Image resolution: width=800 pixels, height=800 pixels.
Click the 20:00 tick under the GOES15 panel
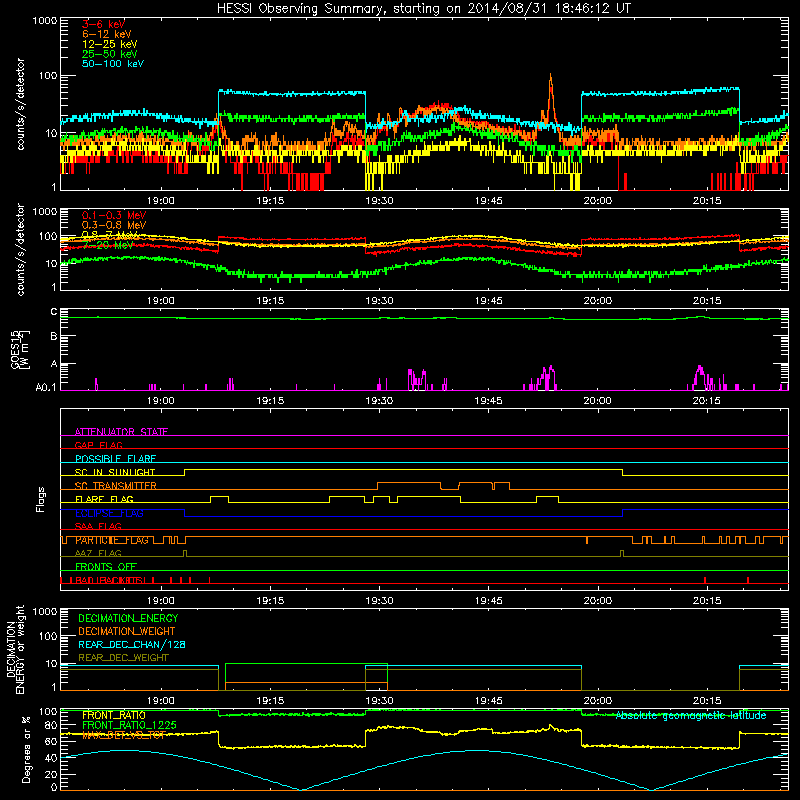(597, 401)
